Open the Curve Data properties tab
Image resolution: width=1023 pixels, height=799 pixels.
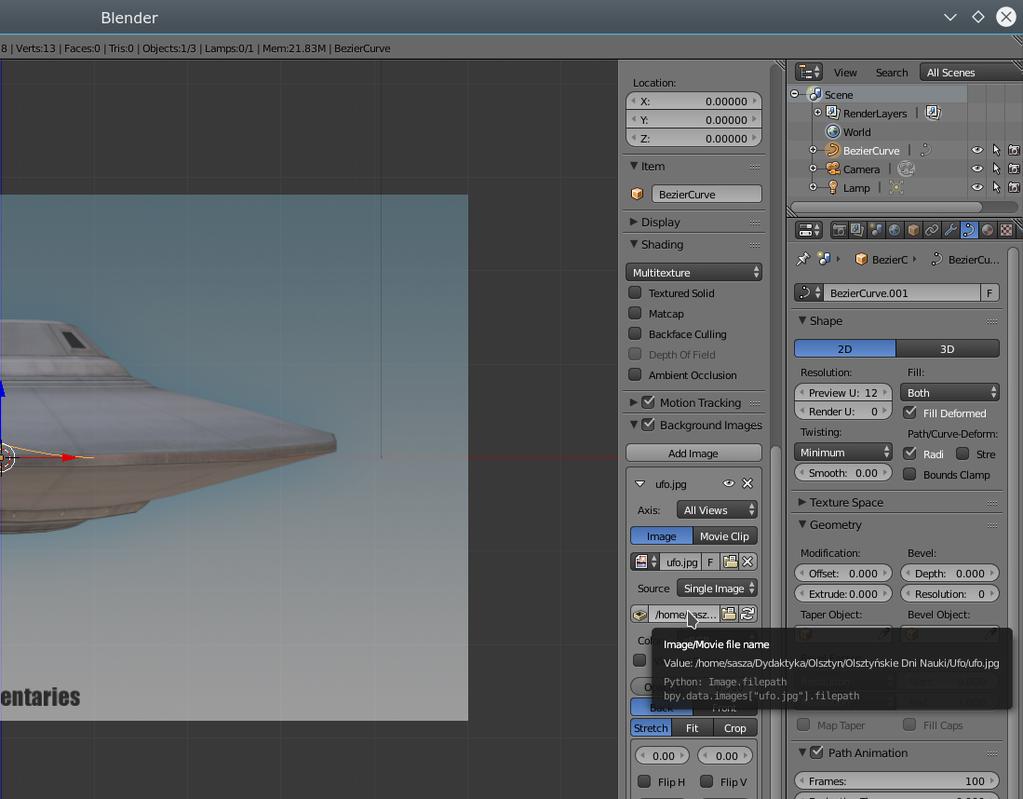click(969, 230)
